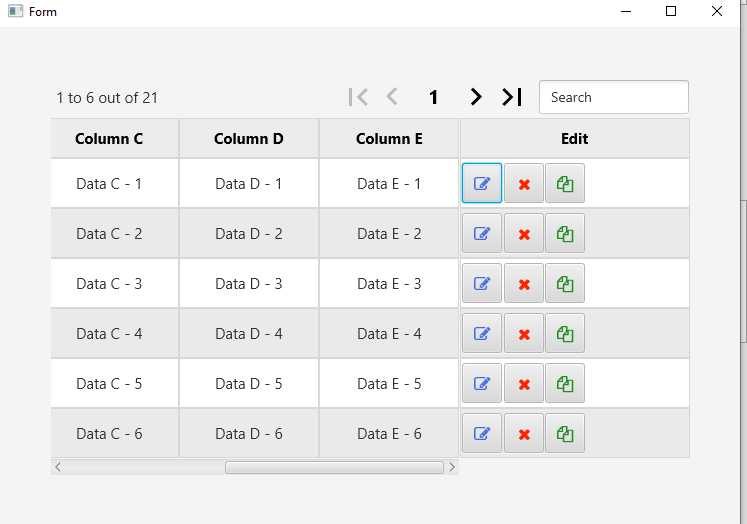This screenshot has width=747, height=524.
Task: Click the Column E header
Action: [x=389, y=139]
